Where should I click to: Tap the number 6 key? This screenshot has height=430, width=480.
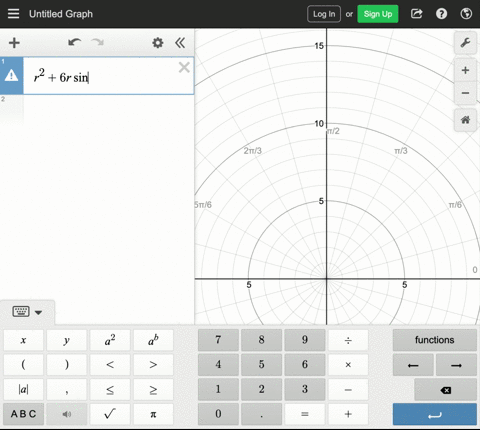coord(305,365)
